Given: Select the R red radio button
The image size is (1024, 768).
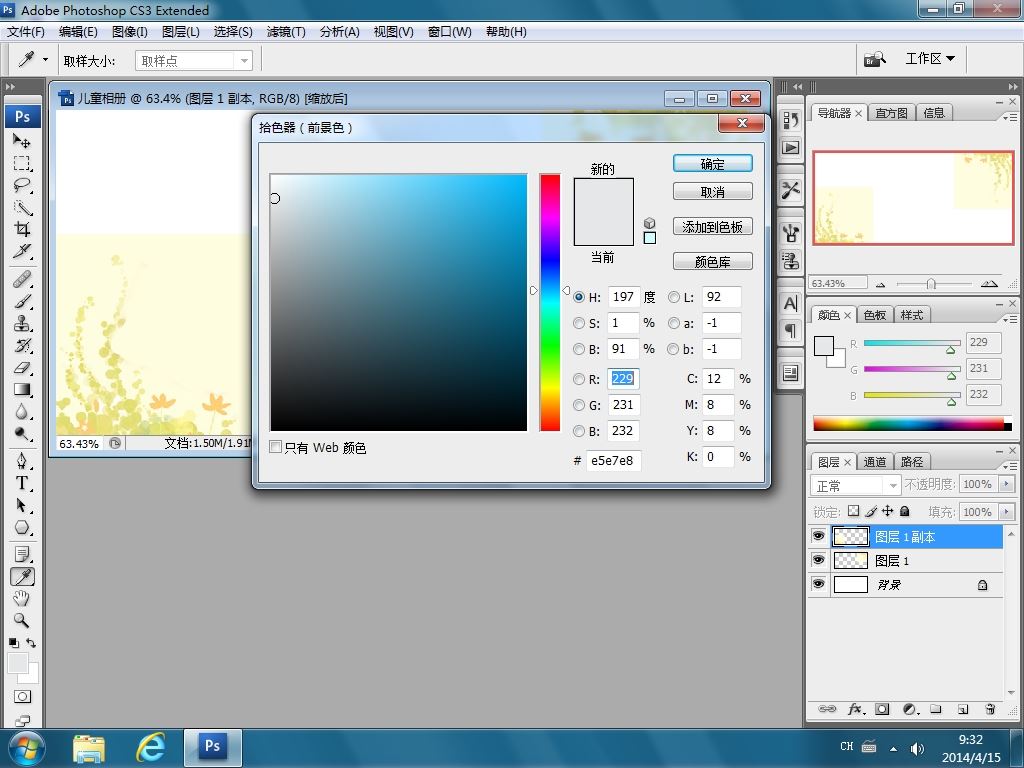Looking at the screenshot, I should coord(579,379).
